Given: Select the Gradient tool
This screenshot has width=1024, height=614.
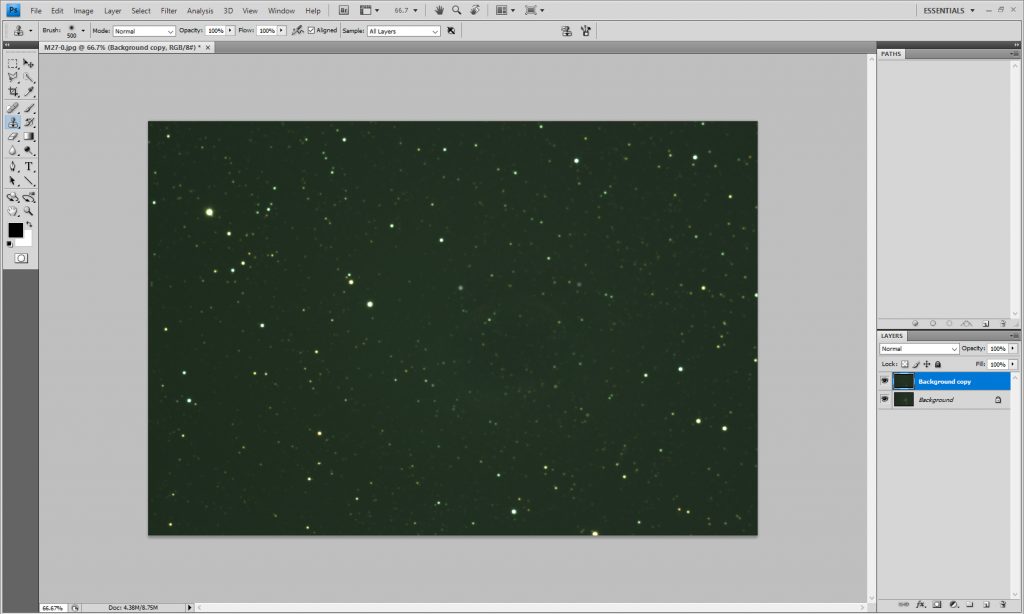Looking at the screenshot, I should [x=29, y=137].
